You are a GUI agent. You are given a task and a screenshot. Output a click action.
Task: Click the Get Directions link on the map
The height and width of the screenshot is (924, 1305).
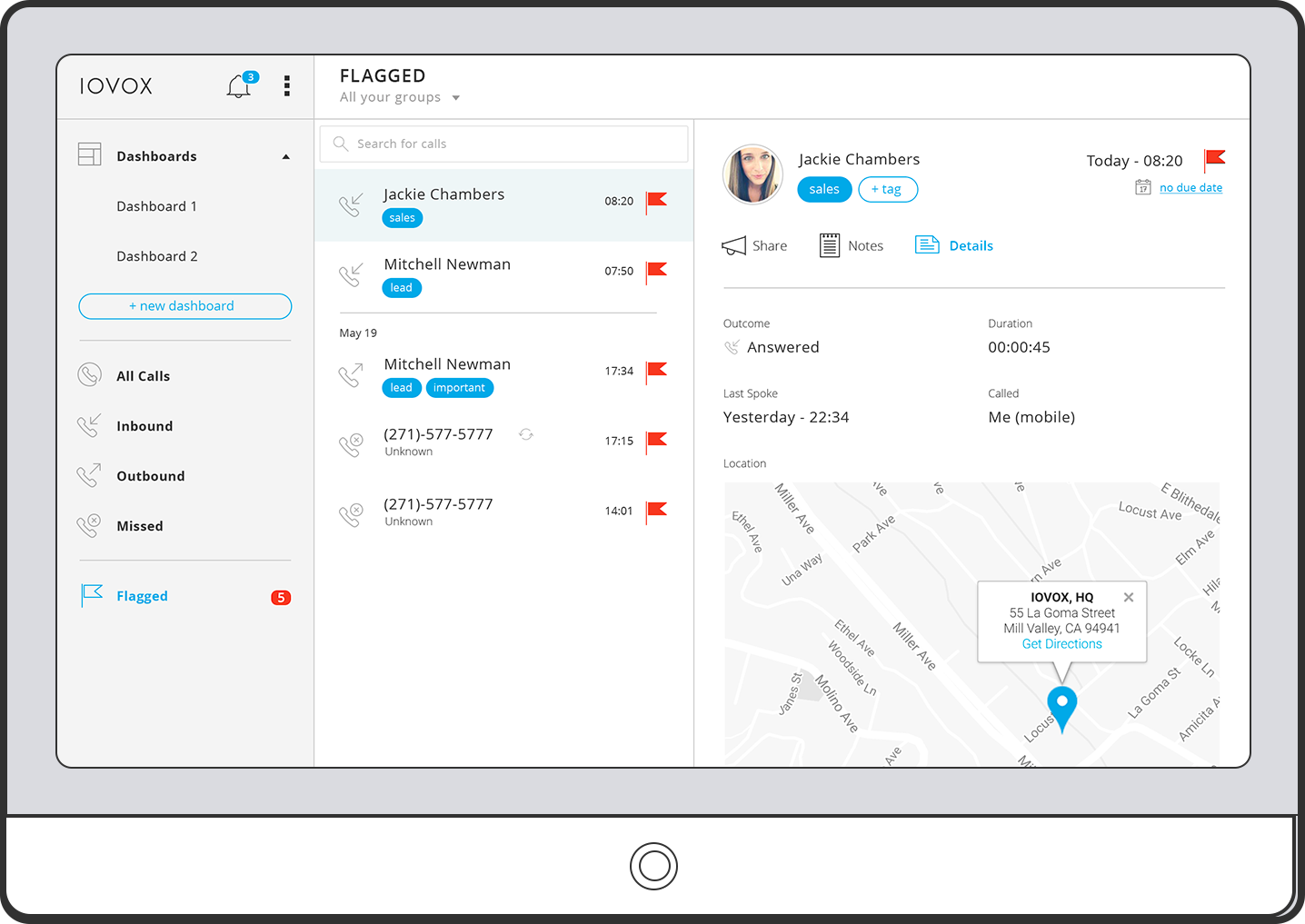(x=1061, y=643)
